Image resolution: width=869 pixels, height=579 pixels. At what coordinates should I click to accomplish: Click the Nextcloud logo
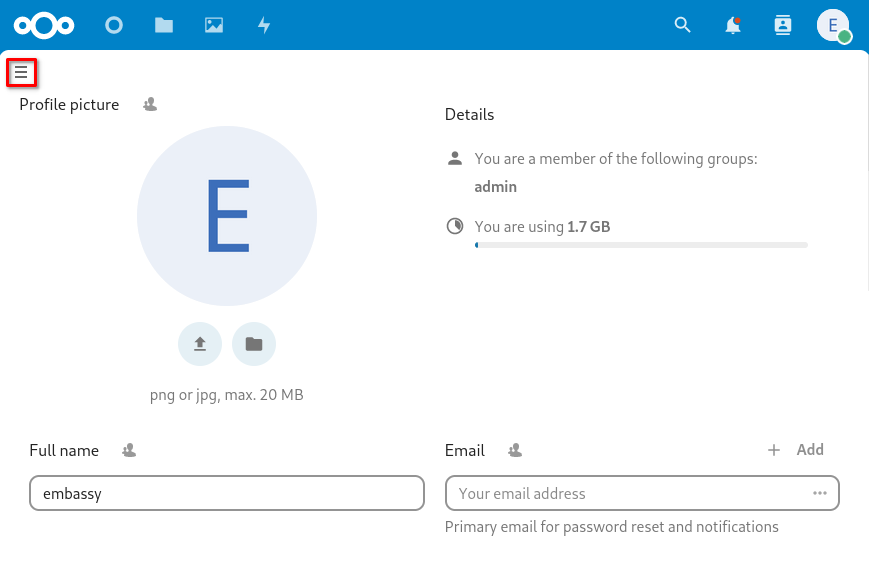pyautogui.click(x=44, y=25)
